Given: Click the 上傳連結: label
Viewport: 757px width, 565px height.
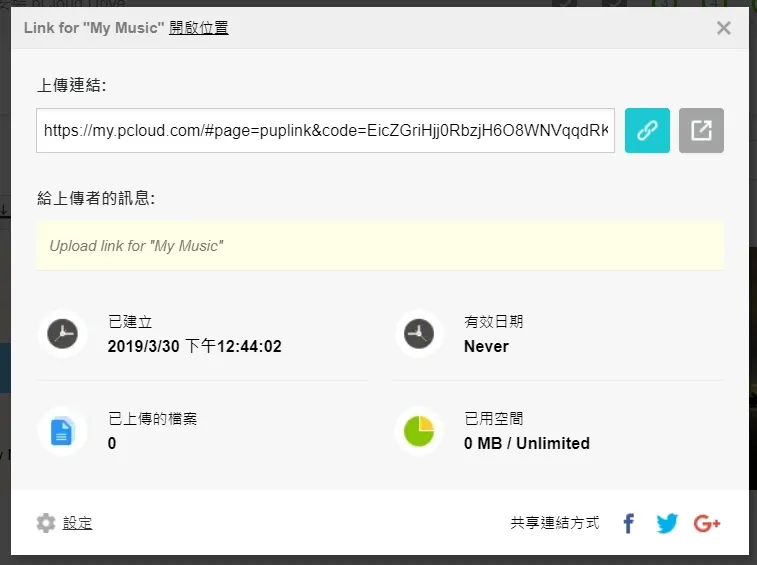Looking at the screenshot, I should [71, 85].
